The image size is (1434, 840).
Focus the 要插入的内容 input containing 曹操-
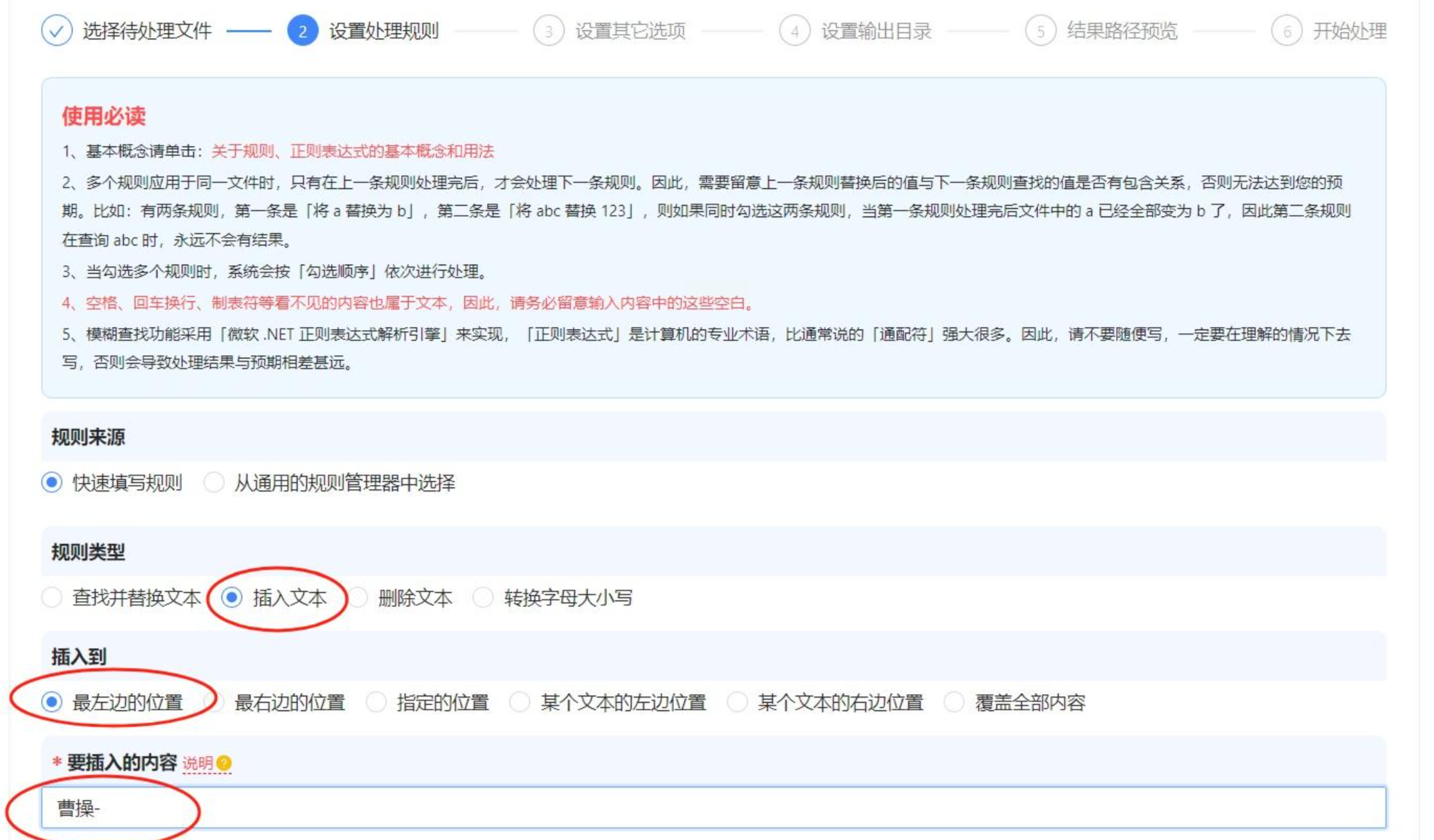click(x=714, y=807)
